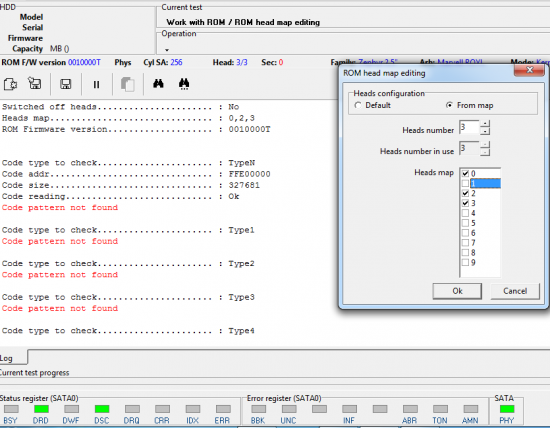
Task: Select the From map radio button
Action: tap(449, 105)
